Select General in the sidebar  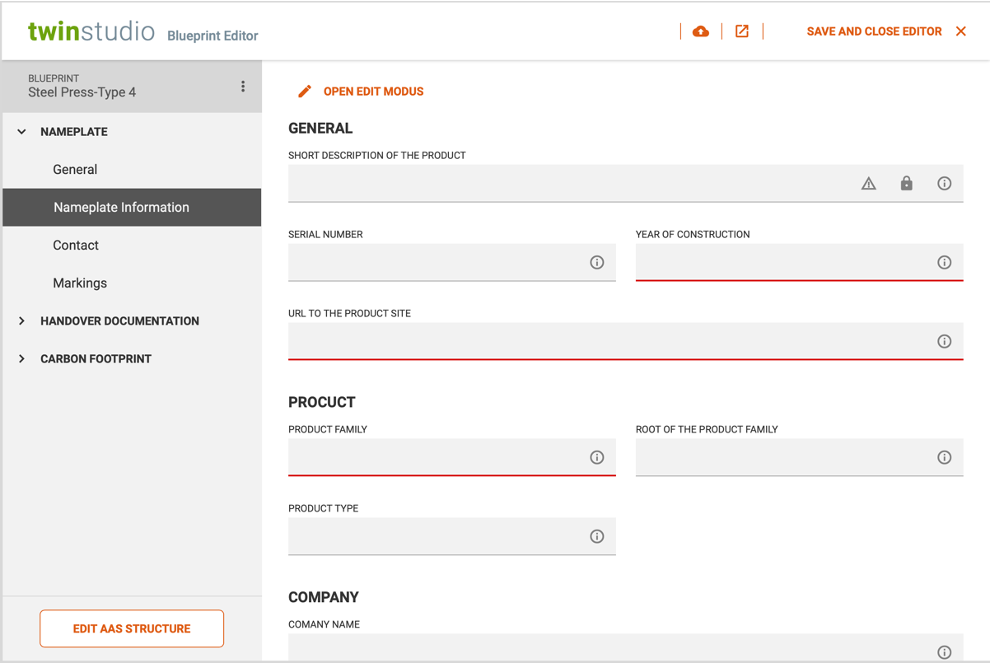[75, 170]
